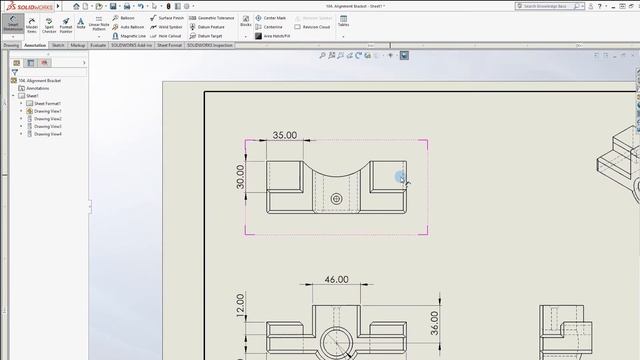The image size is (640, 360).
Task: Open the Tables tool
Action: 343,21
